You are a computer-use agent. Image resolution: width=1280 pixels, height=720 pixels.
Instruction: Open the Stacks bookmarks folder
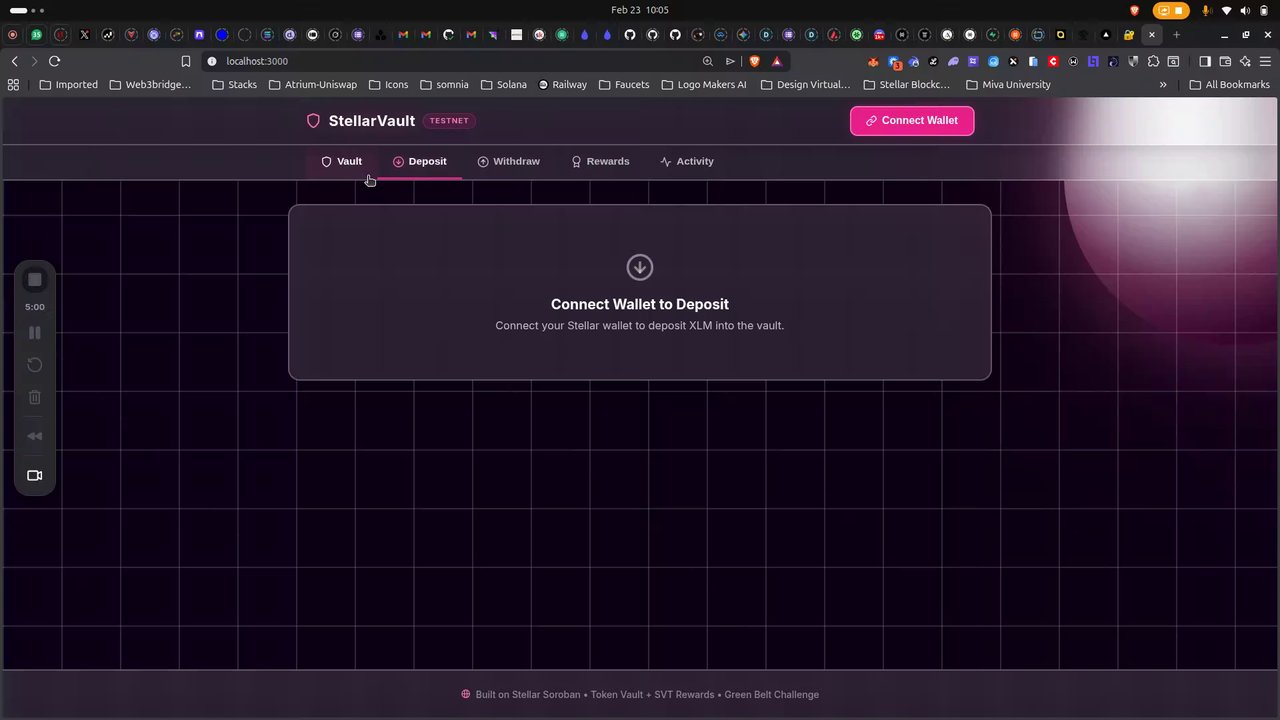tap(234, 85)
